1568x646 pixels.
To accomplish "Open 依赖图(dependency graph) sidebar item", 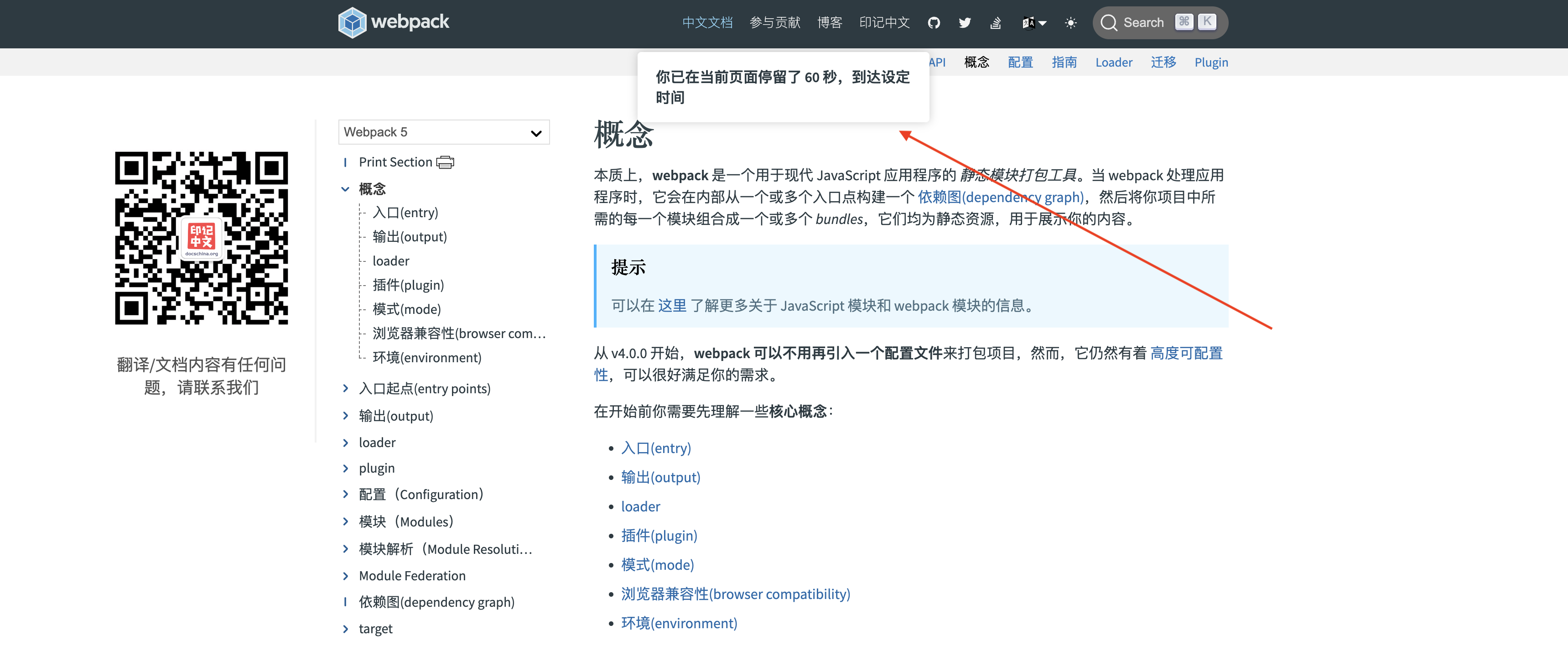I will click(436, 602).
